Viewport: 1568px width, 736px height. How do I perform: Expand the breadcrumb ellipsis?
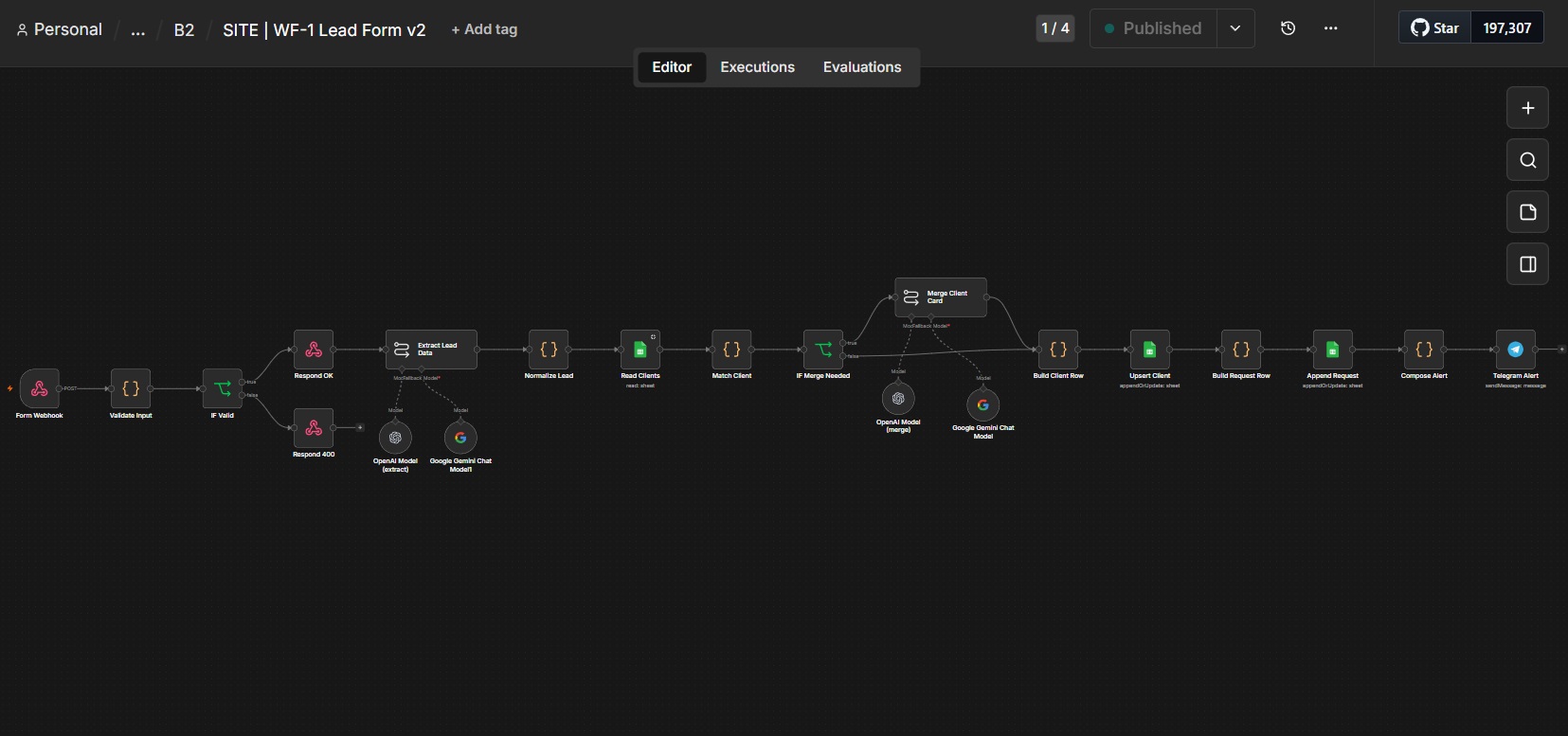138,30
